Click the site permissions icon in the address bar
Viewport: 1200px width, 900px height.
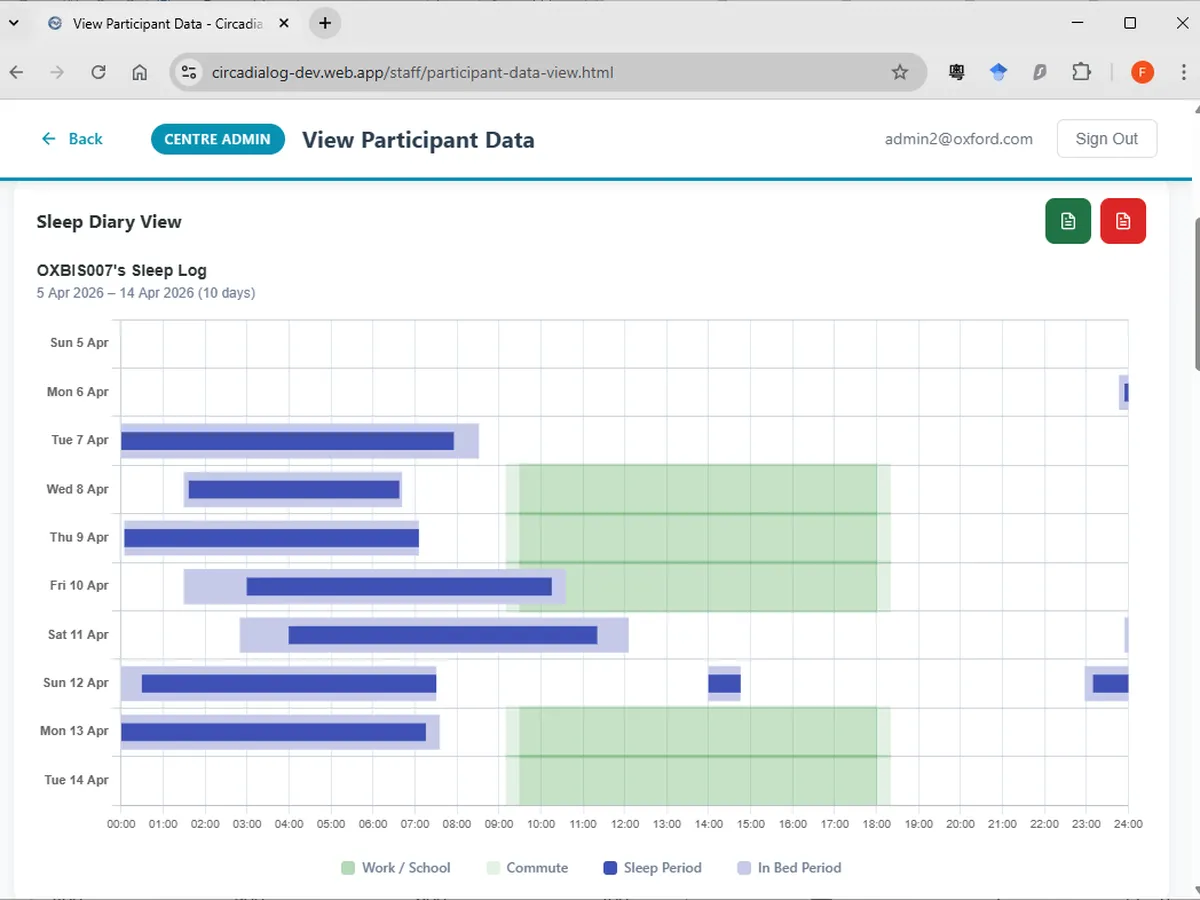point(189,72)
